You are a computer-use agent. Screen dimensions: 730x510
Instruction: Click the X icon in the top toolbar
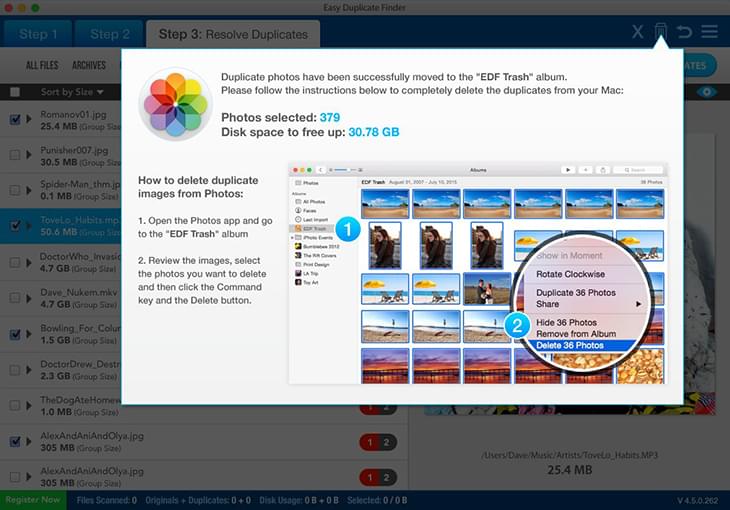point(637,32)
